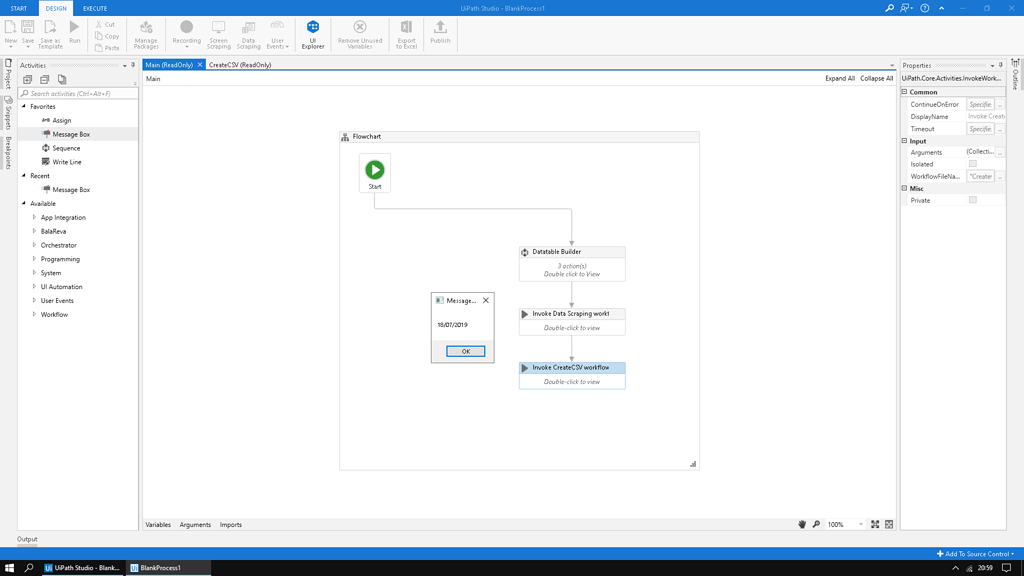Open the CreateCSV (ReadOnly) tab
The image size is (1024, 576).
(240, 63)
